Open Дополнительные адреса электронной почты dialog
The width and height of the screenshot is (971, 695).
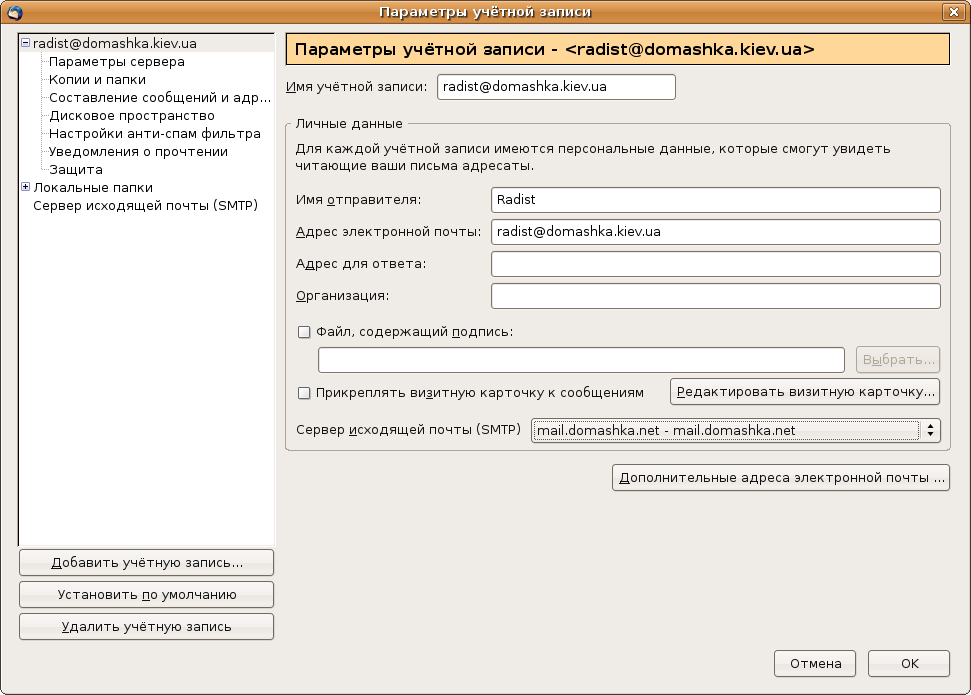click(781, 478)
